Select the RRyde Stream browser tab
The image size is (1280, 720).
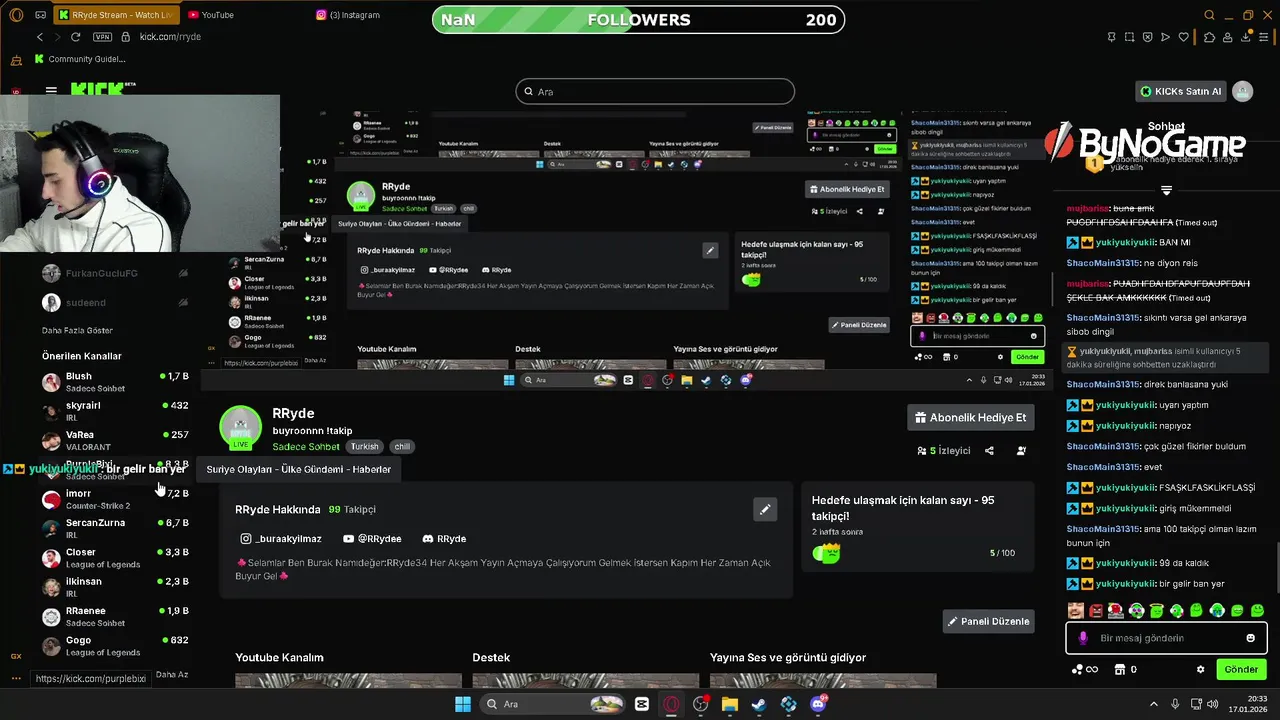pos(115,15)
